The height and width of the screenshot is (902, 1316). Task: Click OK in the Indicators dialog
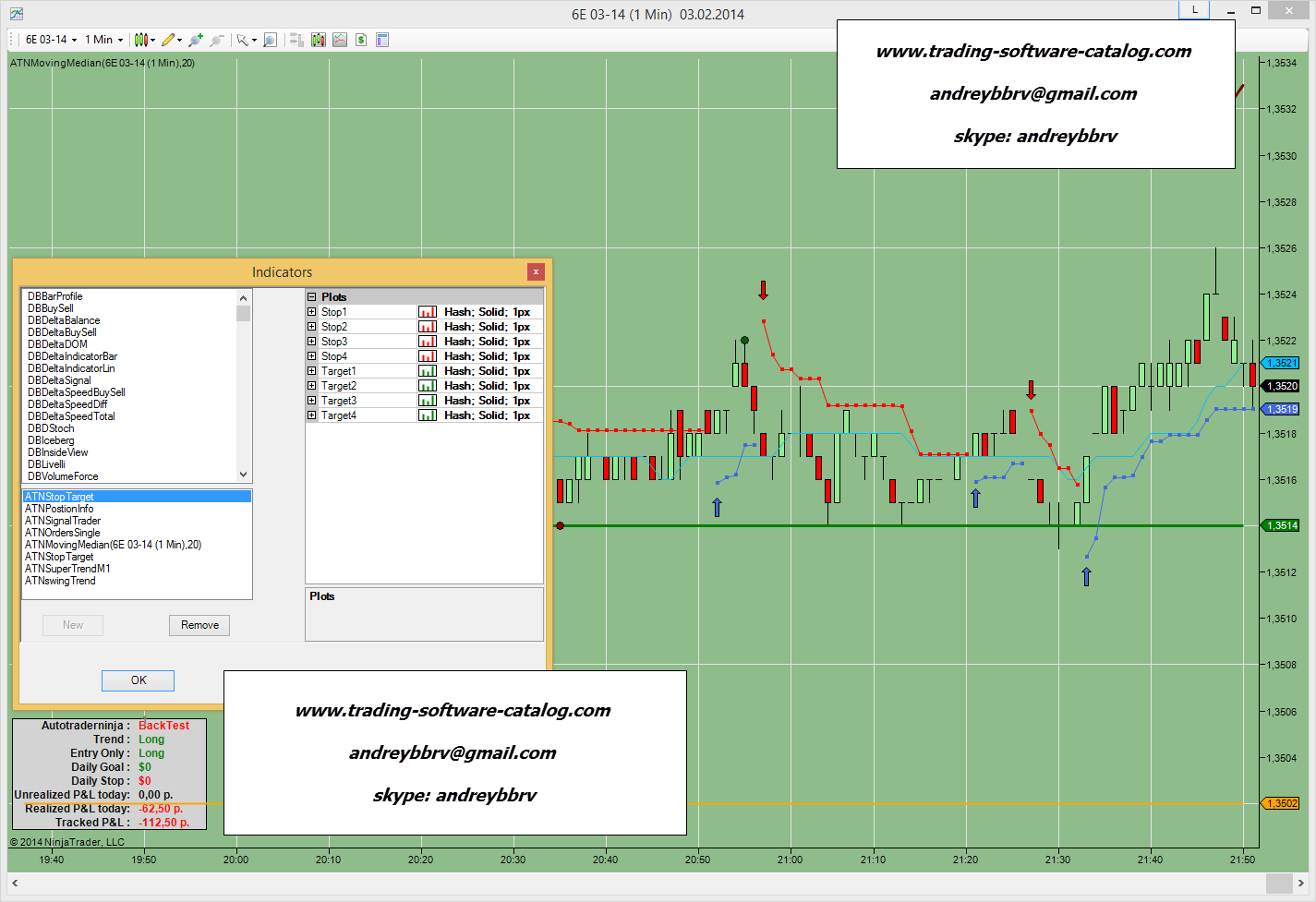138,680
